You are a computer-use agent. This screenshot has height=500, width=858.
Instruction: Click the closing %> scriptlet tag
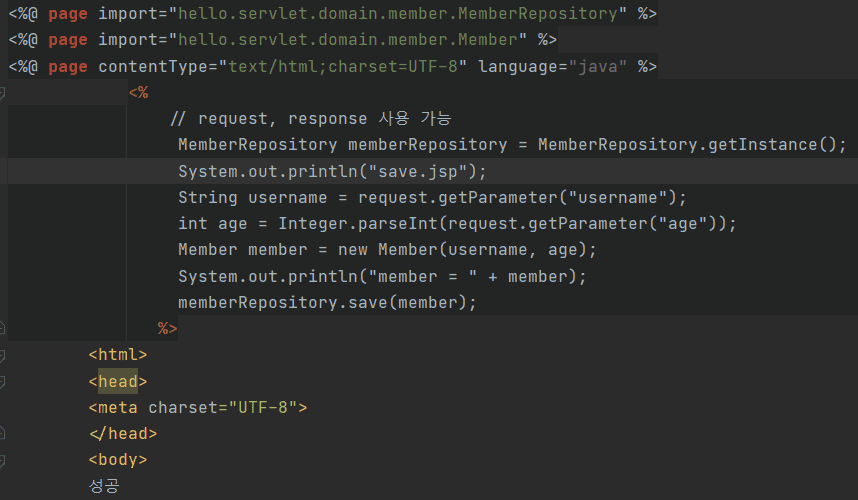(x=167, y=328)
